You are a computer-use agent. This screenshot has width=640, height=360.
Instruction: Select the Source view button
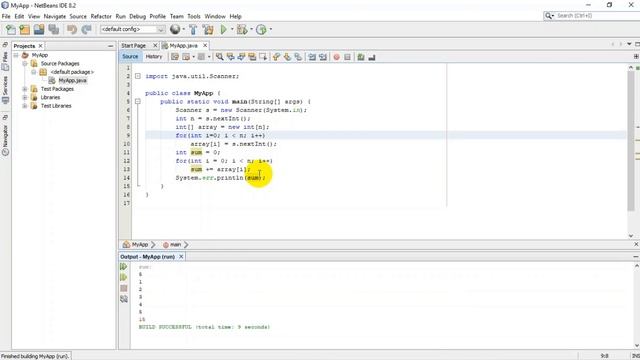pyautogui.click(x=130, y=57)
